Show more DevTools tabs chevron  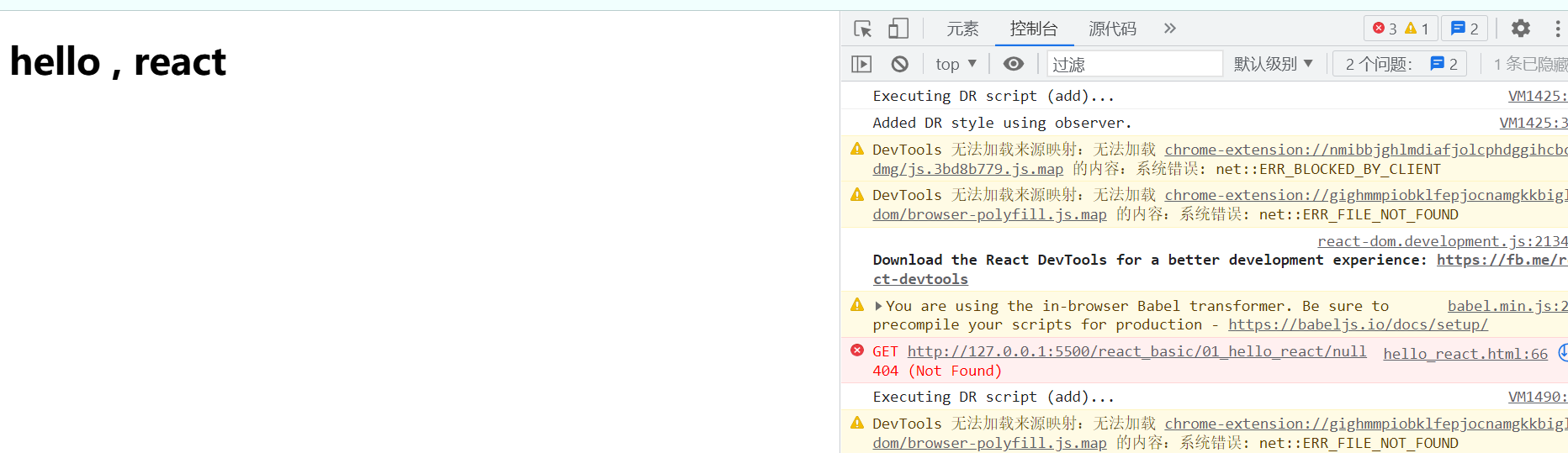1170,29
